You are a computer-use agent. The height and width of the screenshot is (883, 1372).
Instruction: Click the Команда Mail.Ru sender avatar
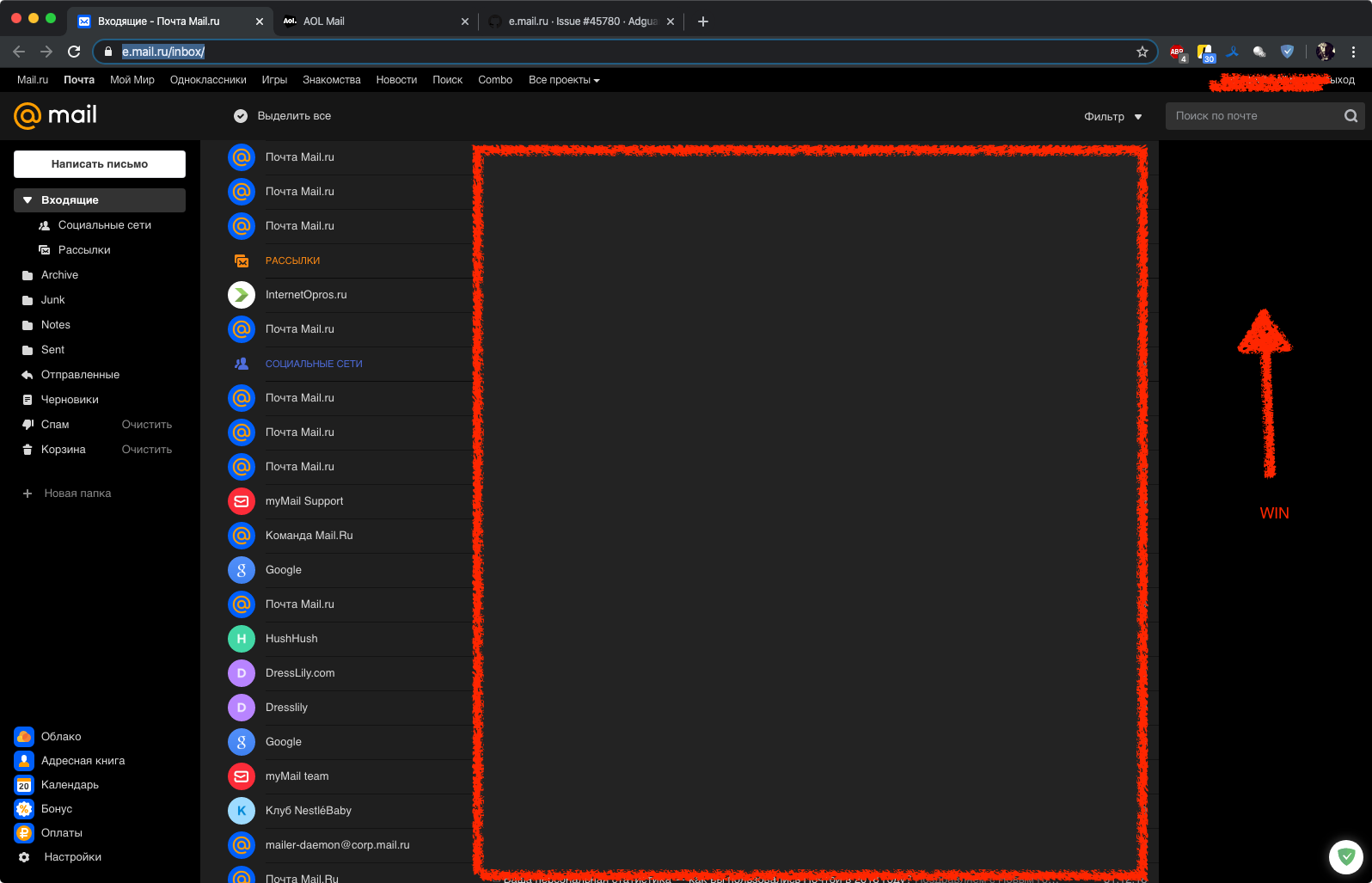click(242, 536)
